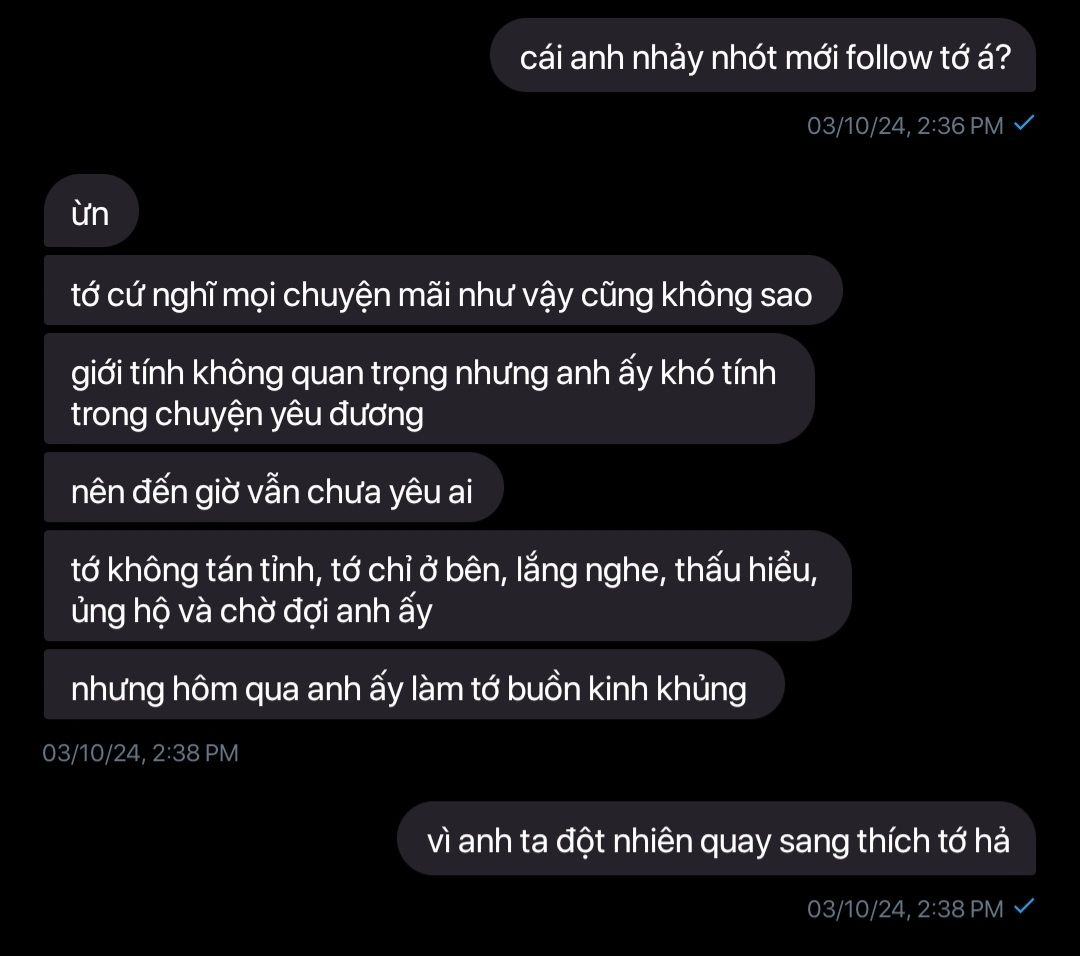Select the message "cái anh nhảy nhót mới follow tớ á?"

pyautogui.click(x=762, y=56)
